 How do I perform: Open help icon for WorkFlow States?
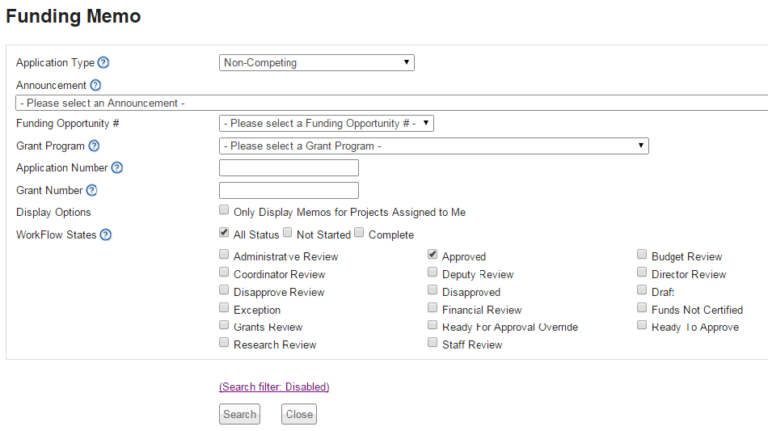(x=106, y=235)
